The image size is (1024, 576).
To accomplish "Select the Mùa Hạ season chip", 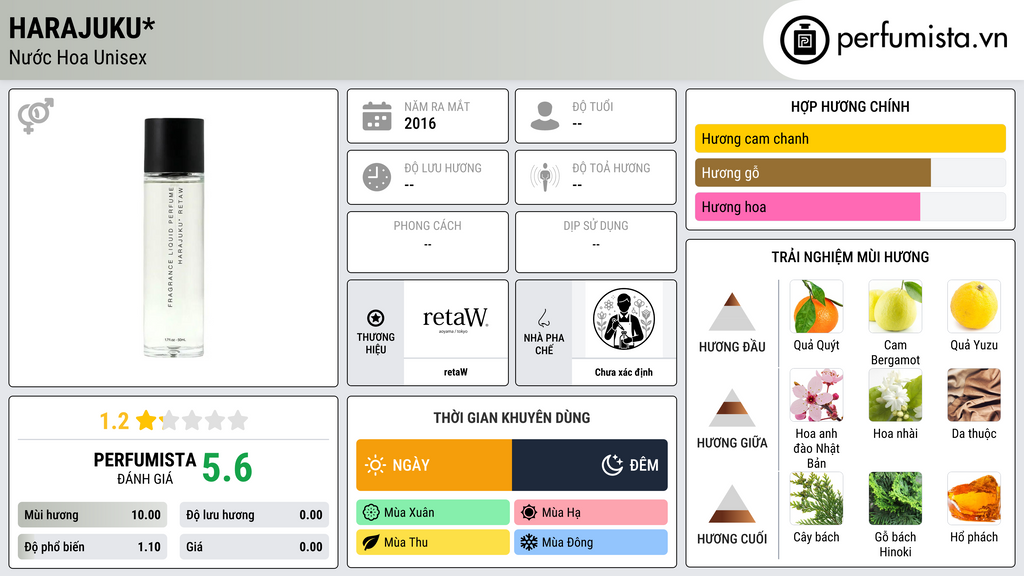I will point(591,513).
